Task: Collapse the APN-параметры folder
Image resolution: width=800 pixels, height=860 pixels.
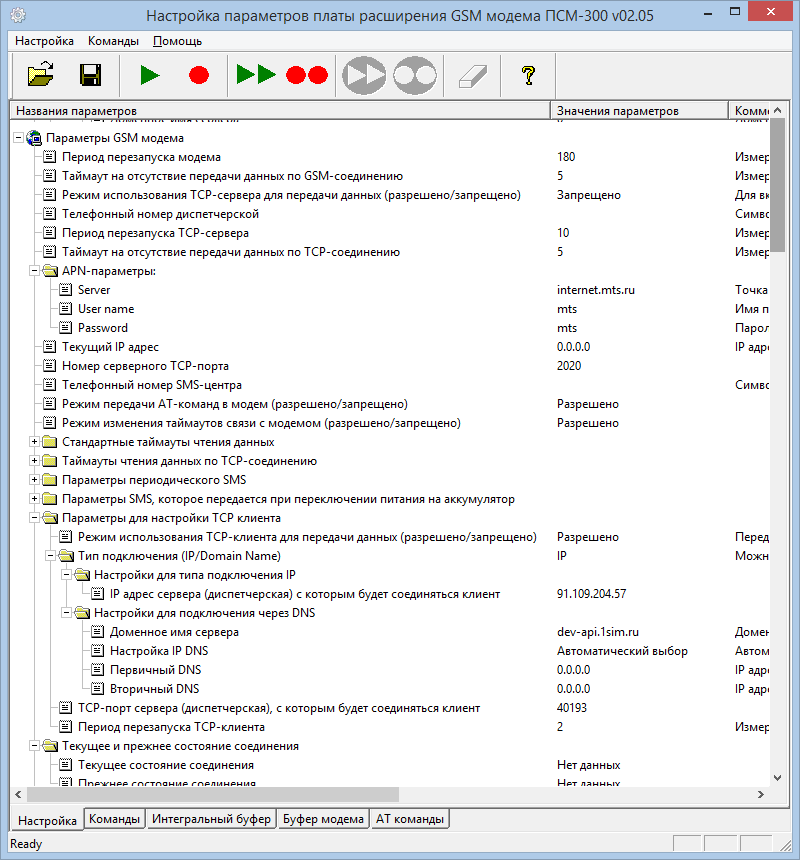Action: click(34, 271)
